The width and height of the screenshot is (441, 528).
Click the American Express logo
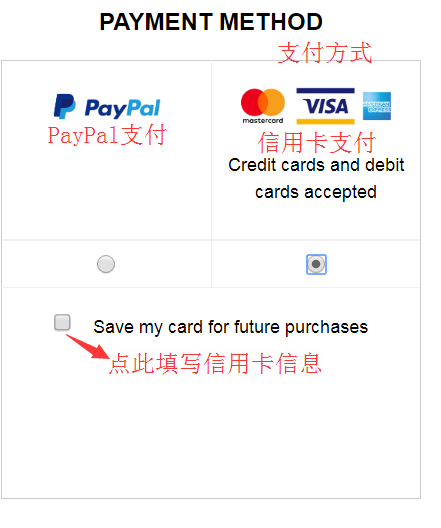[x=377, y=106]
